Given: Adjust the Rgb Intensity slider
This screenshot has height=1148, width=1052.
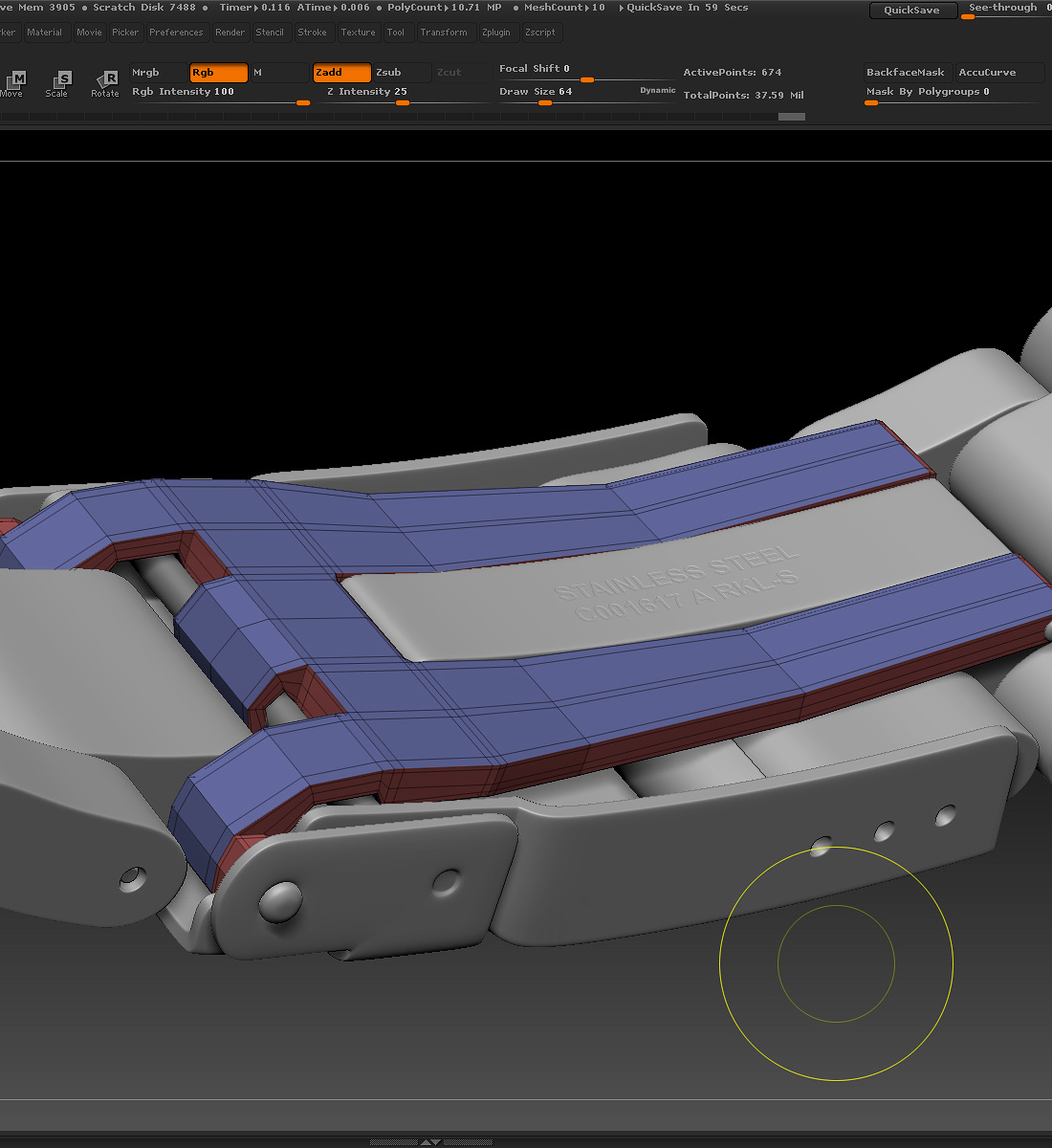Looking at the screenshot, I should click(x=221, y=94).
